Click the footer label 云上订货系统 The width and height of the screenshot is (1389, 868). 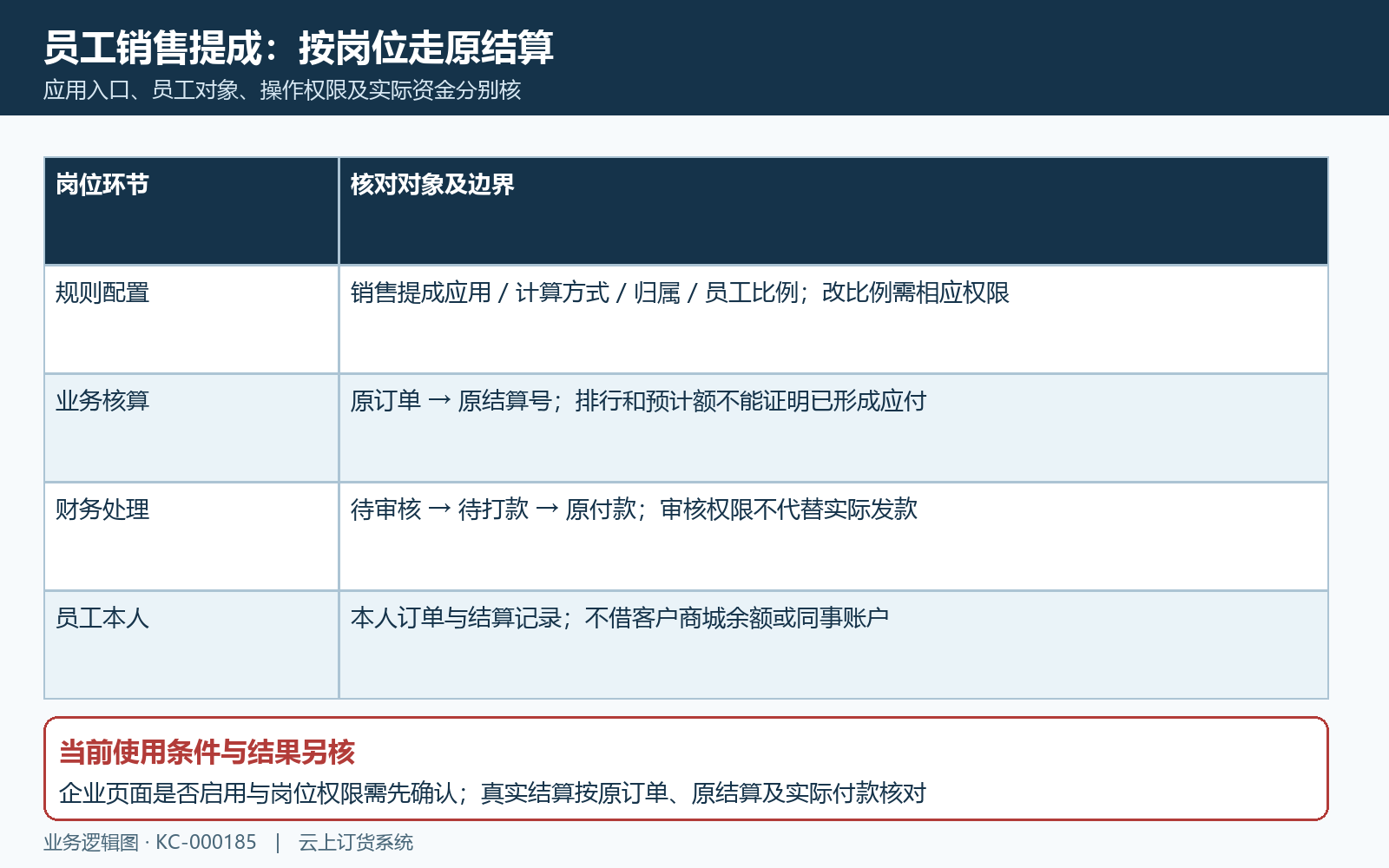tap(356, 843)
